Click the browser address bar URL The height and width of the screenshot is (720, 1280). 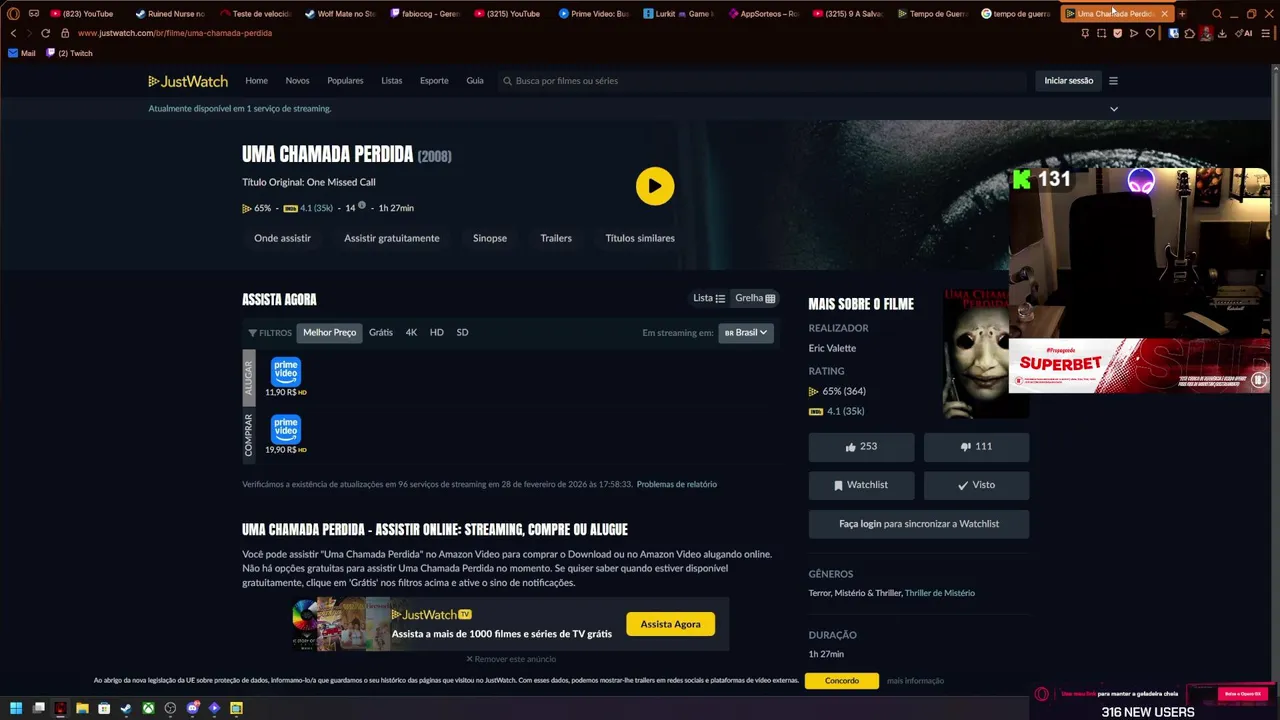point(175,33)
